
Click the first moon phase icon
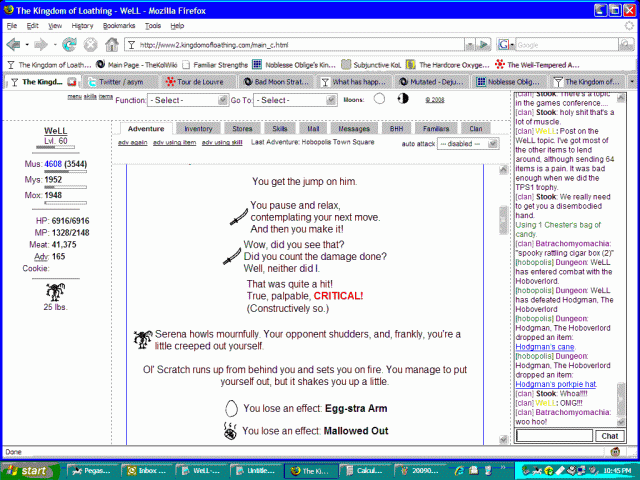[x=379, y=99]
